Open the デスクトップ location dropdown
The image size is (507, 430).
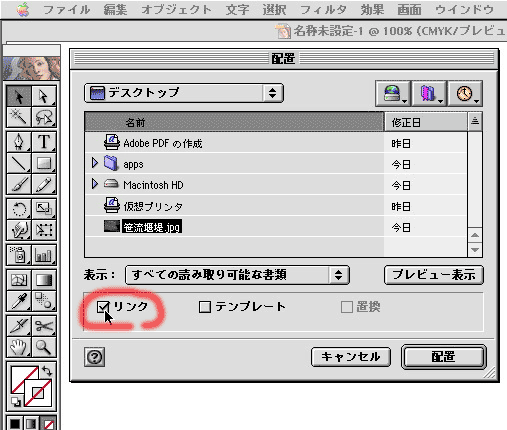184,93
